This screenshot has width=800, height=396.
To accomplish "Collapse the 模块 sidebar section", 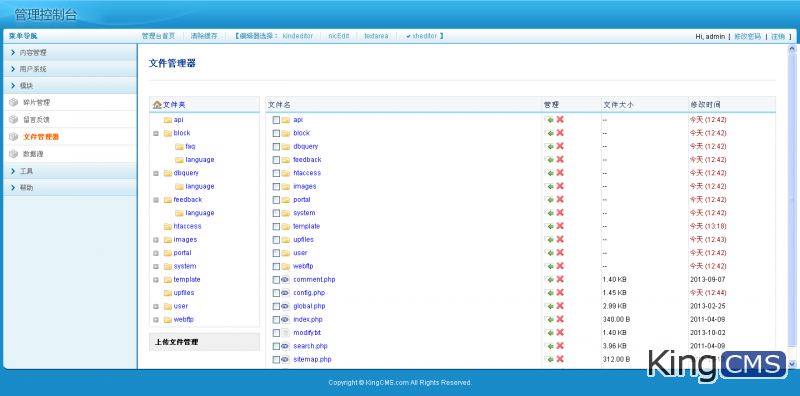I will pos(70,85).
